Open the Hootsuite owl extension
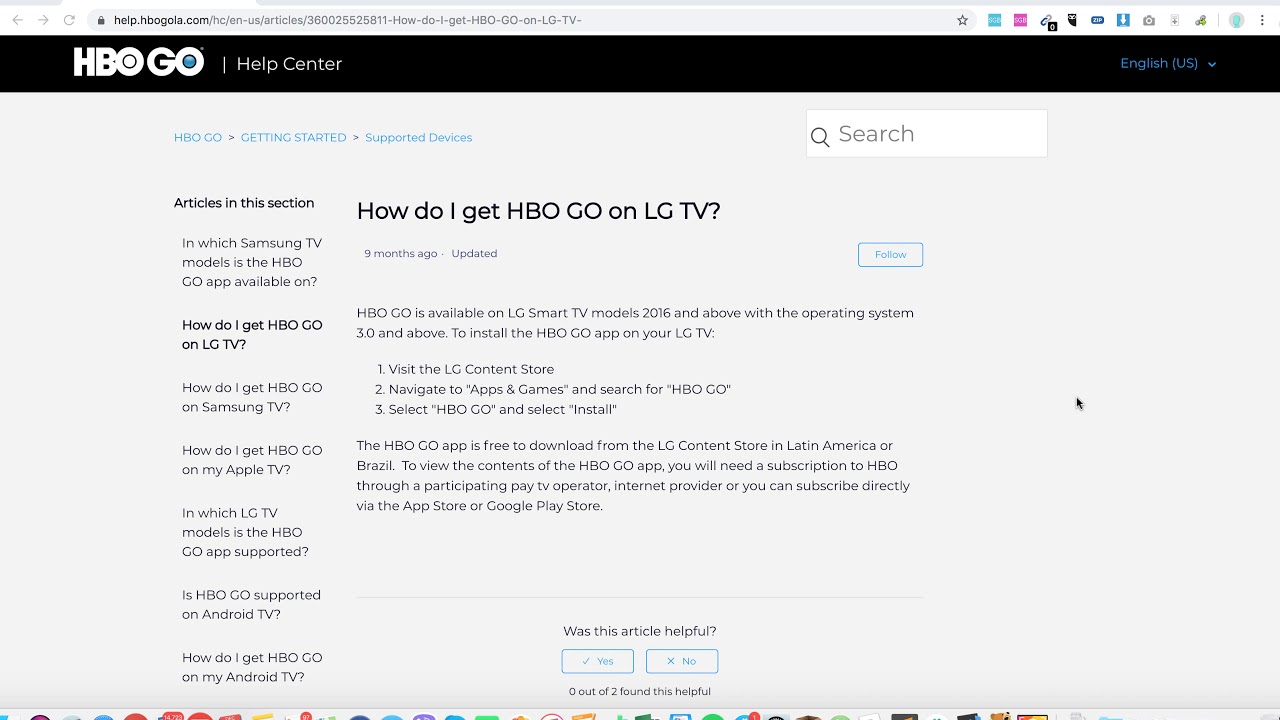This screenshot has height=720, width=1280. (x=1072, y=20)
